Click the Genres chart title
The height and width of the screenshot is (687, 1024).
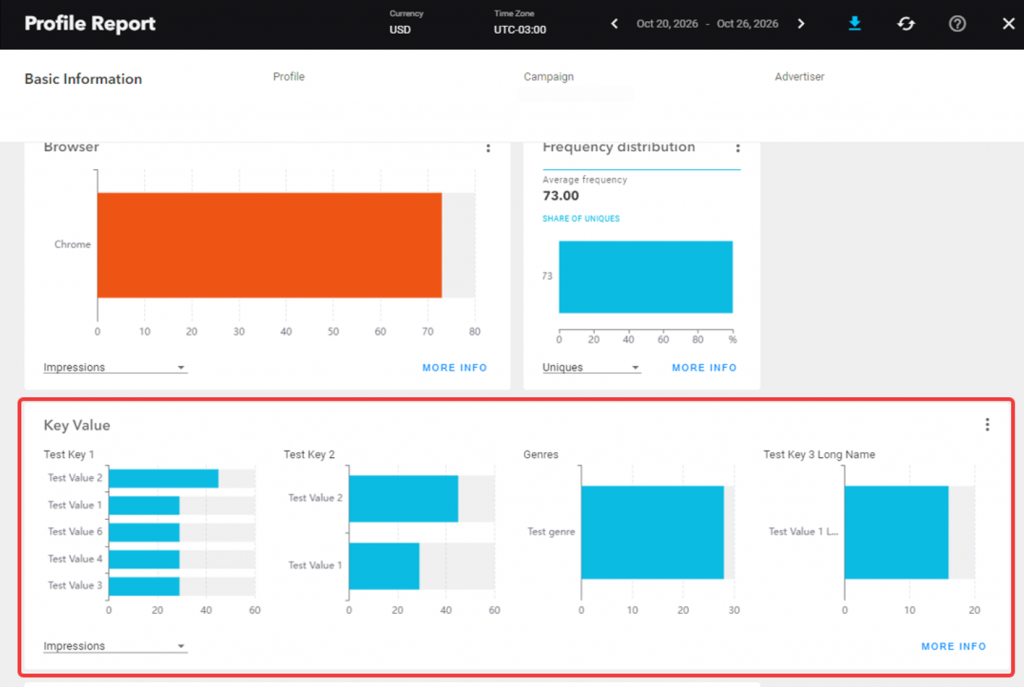[x=541, y=455]
